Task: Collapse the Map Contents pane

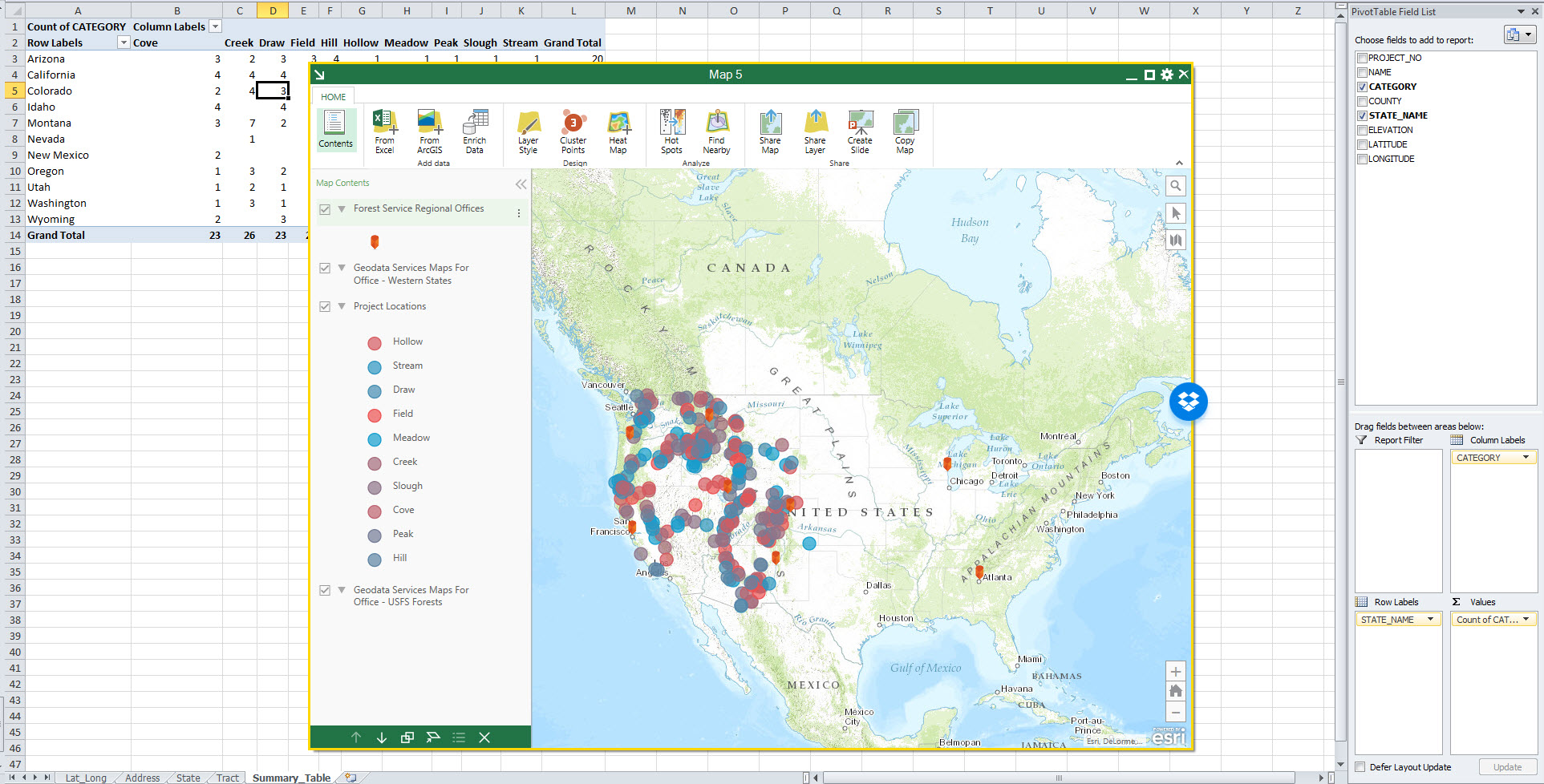Action: coord(521,184)
